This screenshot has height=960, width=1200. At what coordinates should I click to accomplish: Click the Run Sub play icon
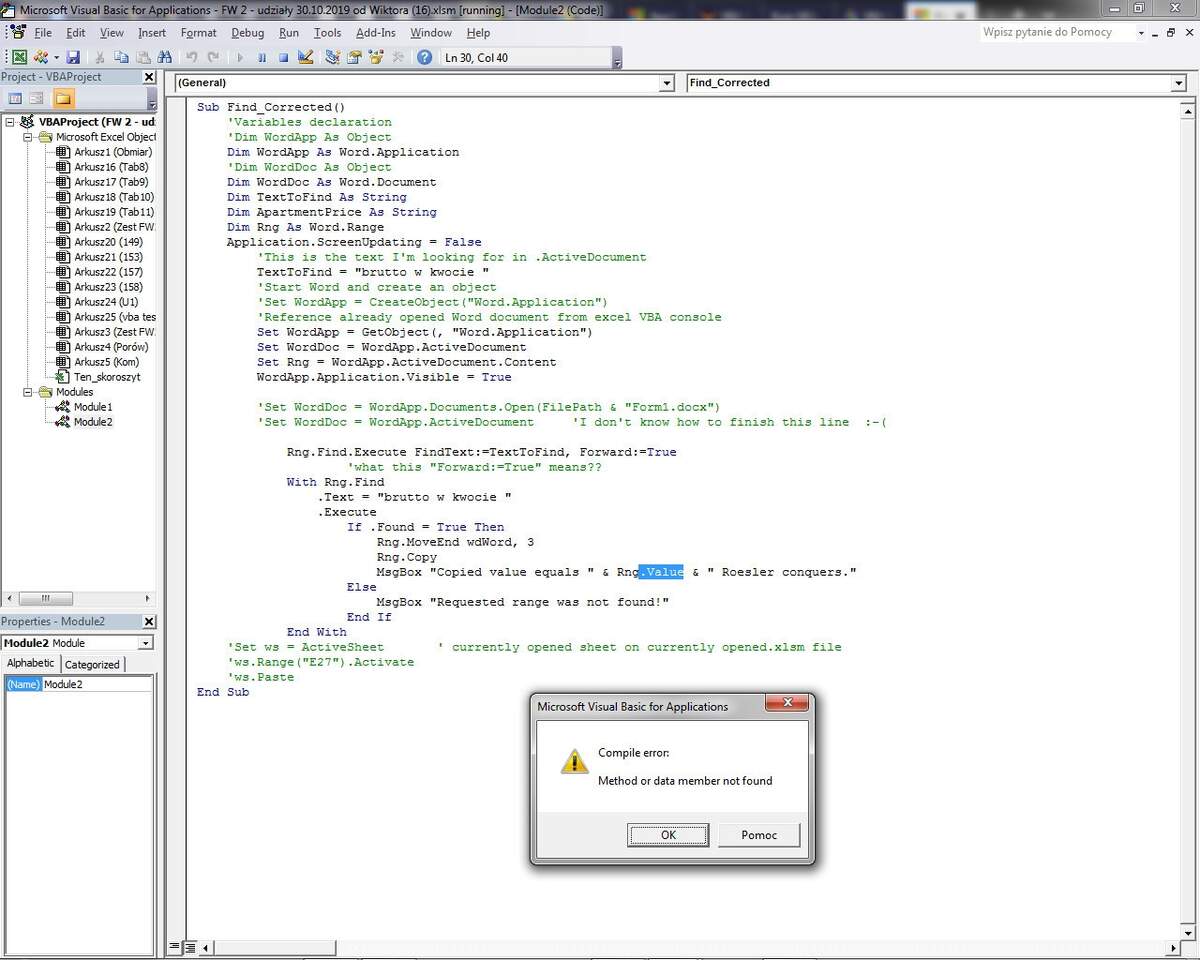[240, 58]
